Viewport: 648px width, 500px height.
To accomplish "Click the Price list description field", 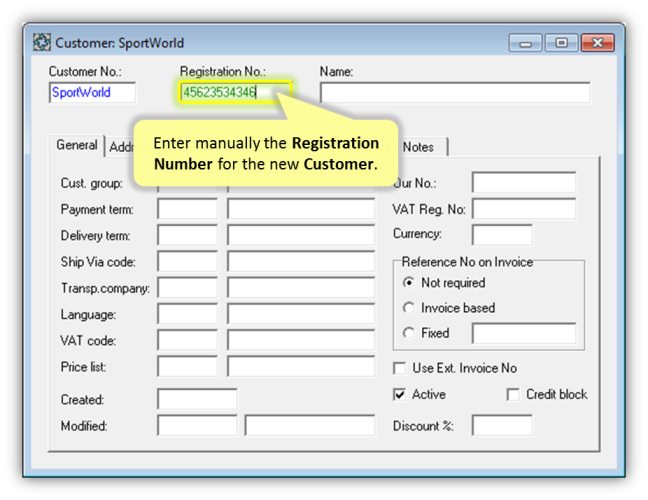I will click(x=301, y=367).
